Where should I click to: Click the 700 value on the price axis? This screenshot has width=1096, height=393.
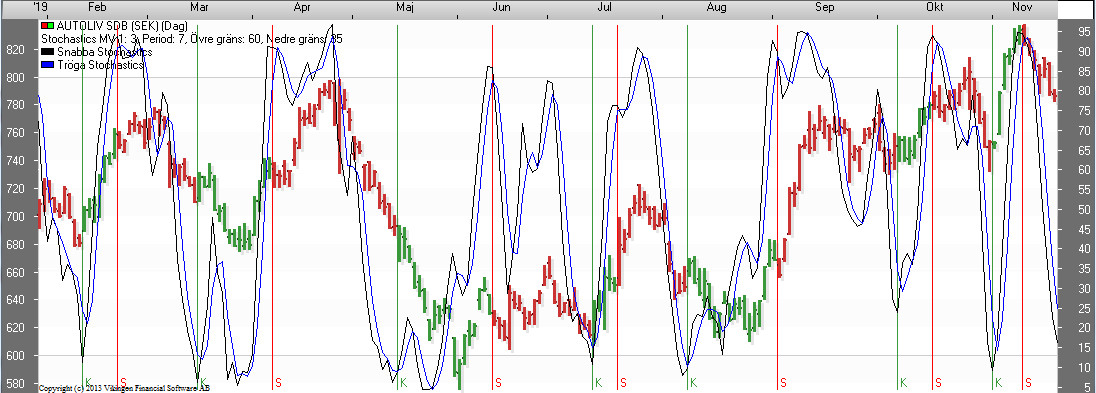pos(14,217)
